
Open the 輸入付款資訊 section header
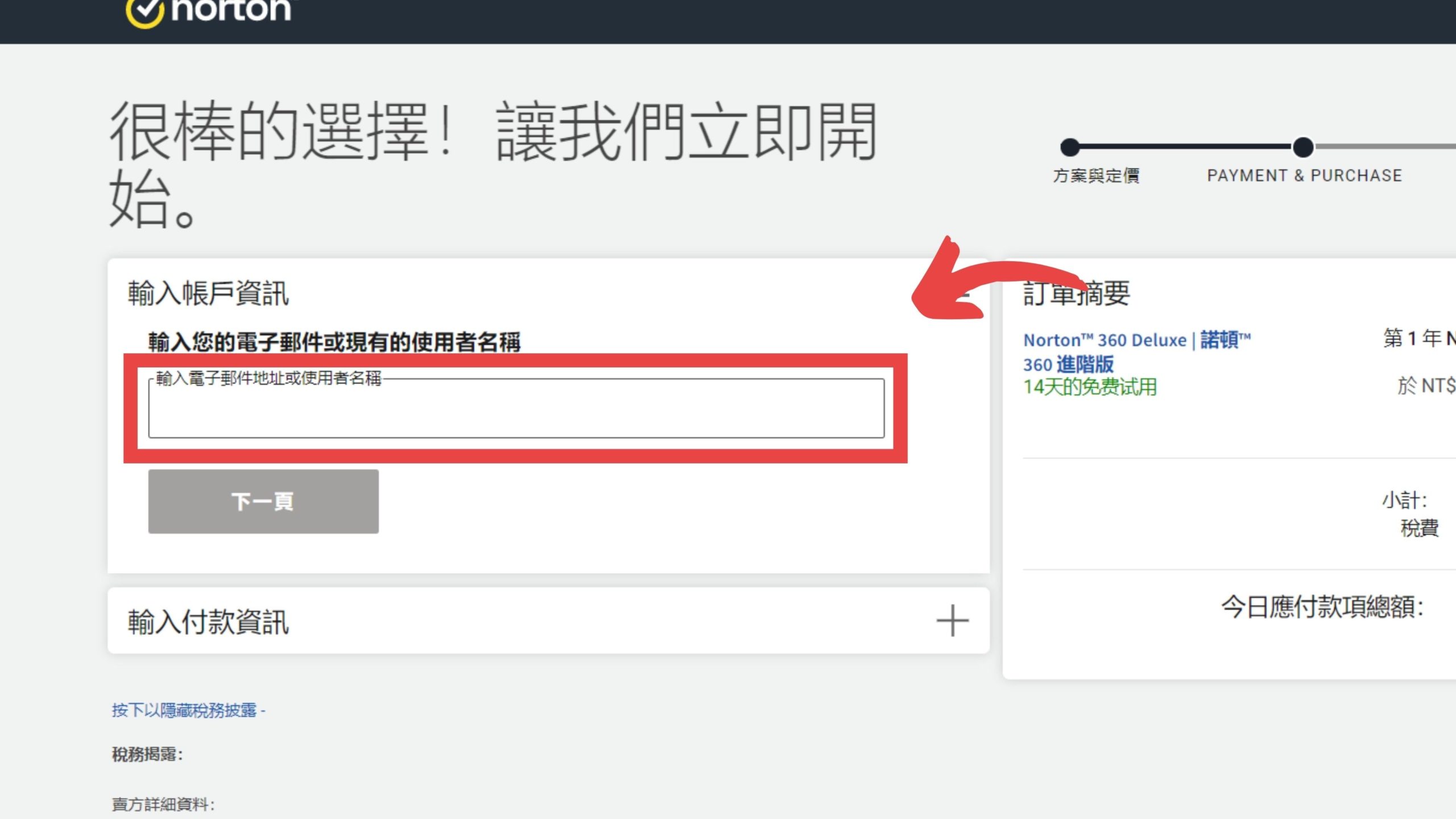(548, 621)
